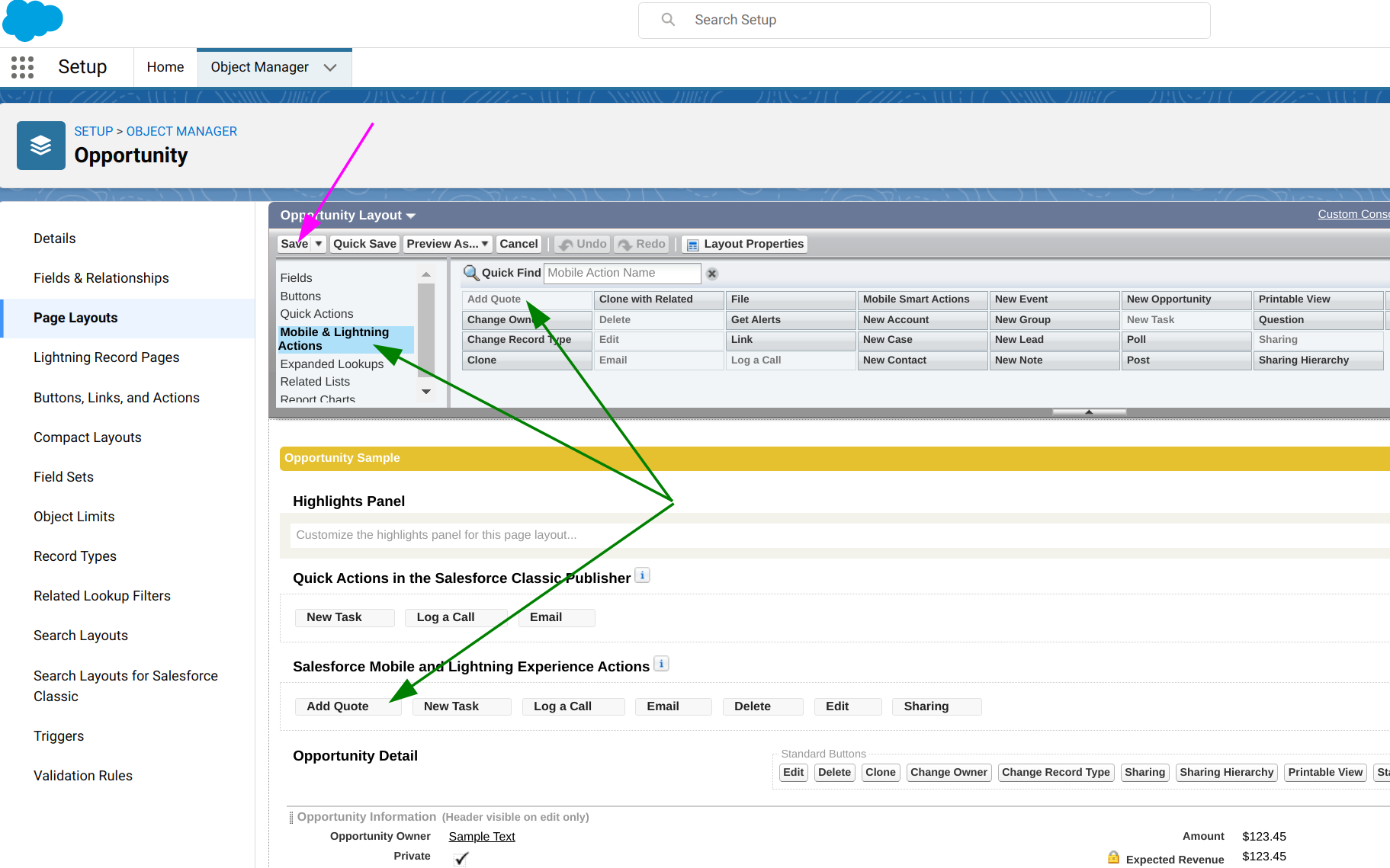Image resolution: width=1390 pixels, height=868 pixels.
Task: Click the Opportunity object layers icon
Action: point(41,146)
